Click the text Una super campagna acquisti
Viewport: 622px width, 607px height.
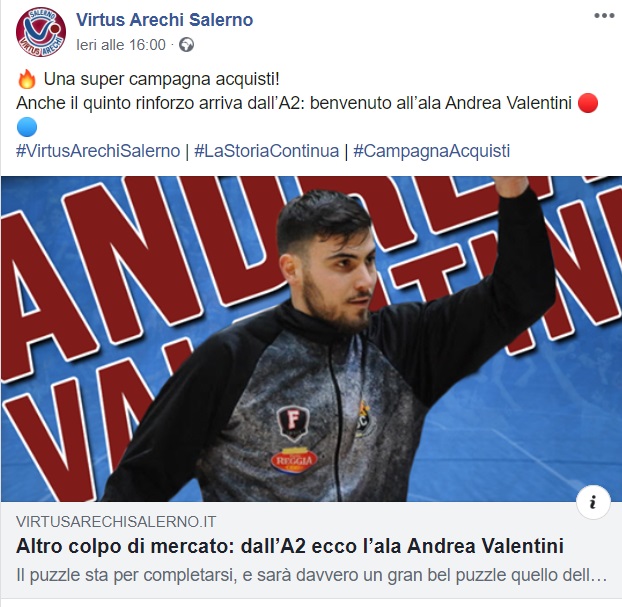click(161, 79)
